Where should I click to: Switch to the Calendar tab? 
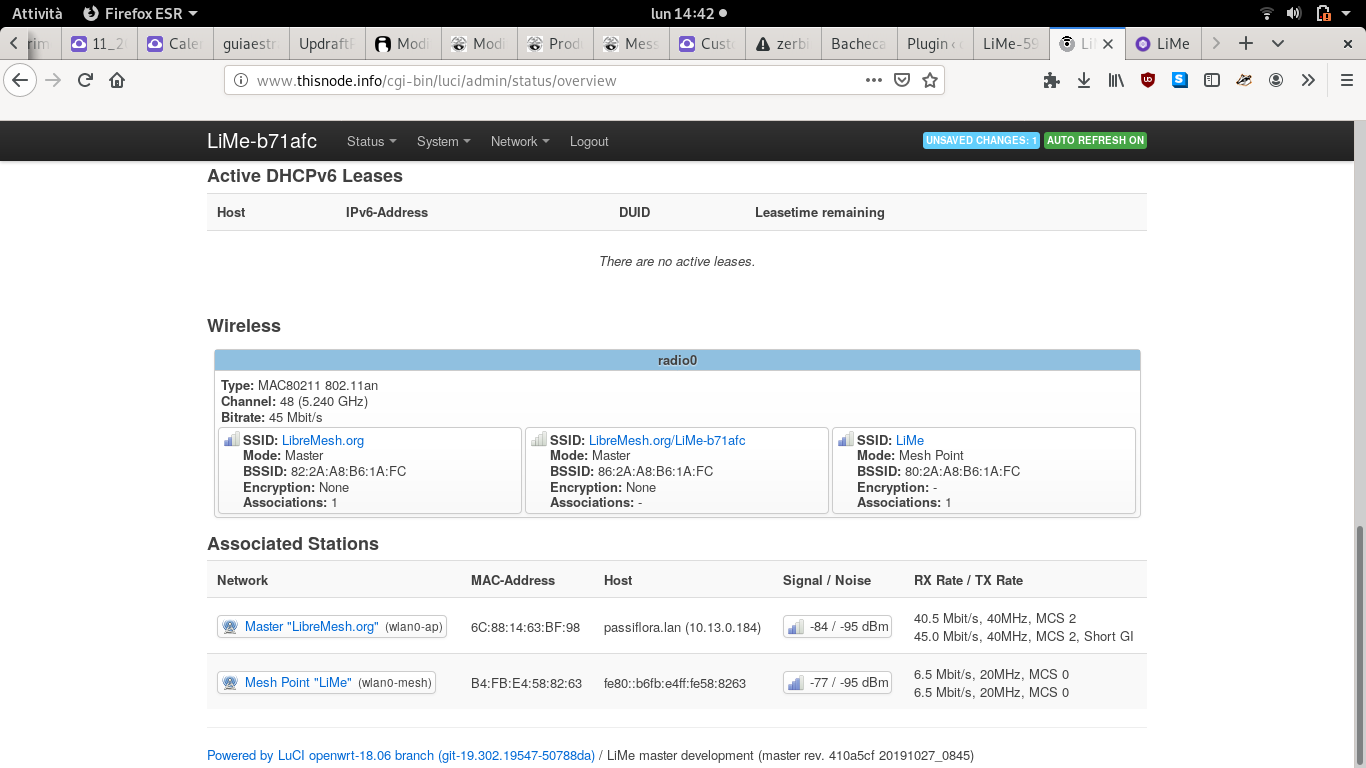point(175,44)
